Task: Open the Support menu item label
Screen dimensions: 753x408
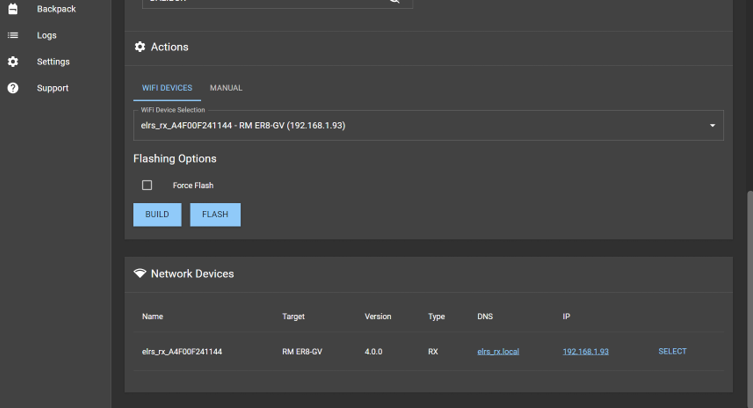Action: (53, 88)
